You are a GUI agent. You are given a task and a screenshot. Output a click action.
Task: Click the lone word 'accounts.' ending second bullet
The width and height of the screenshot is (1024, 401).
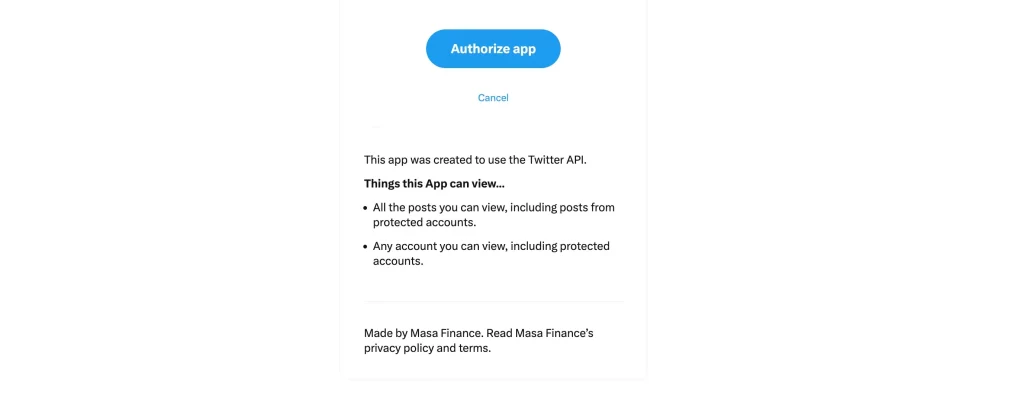click(398, 261)
